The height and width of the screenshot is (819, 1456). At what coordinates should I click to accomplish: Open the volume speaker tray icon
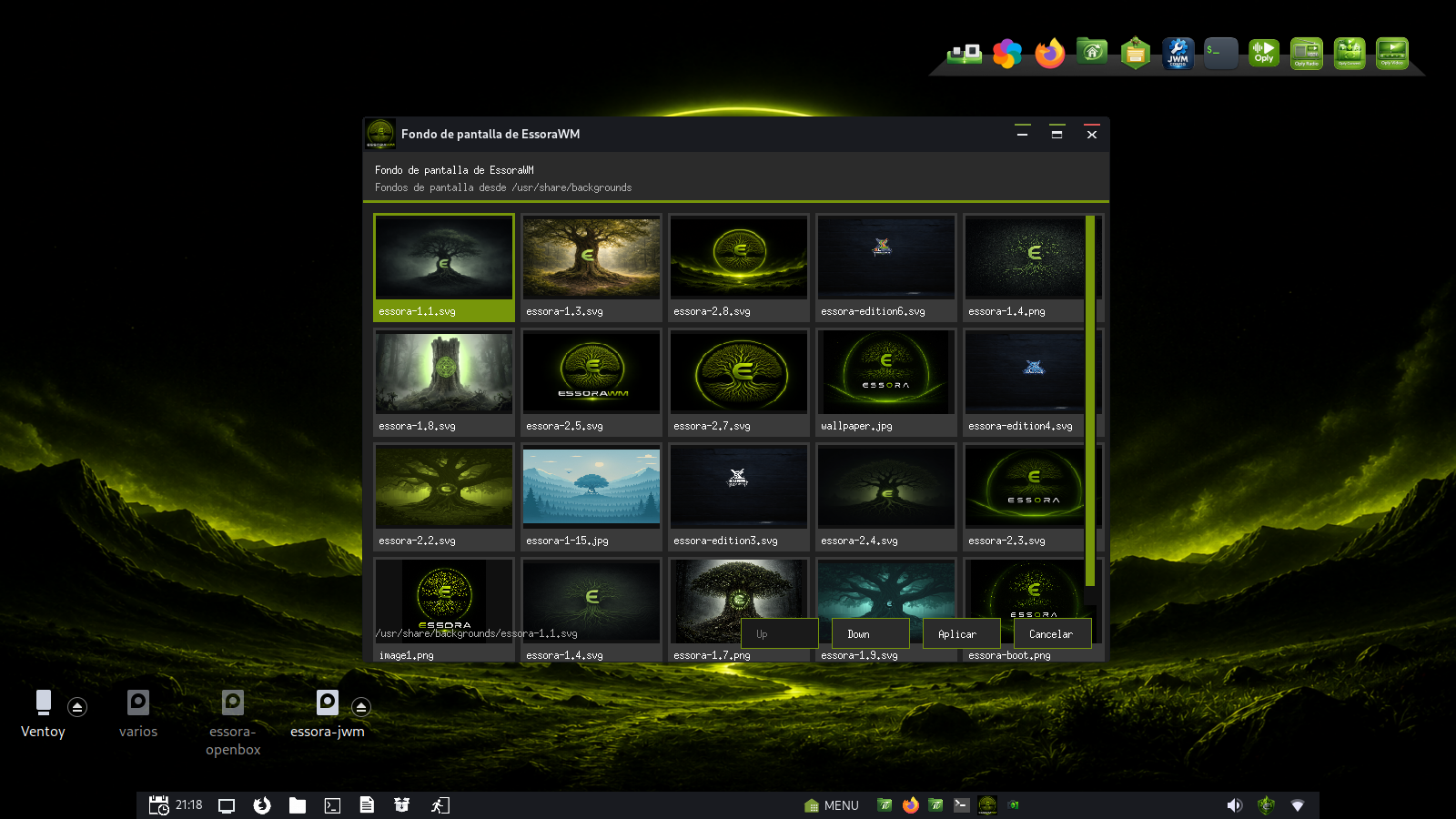point(1234,805)
